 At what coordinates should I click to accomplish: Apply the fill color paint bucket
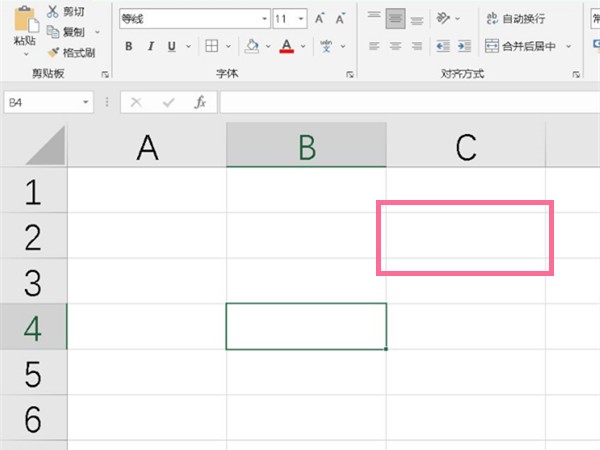click(x=251, y=46)
